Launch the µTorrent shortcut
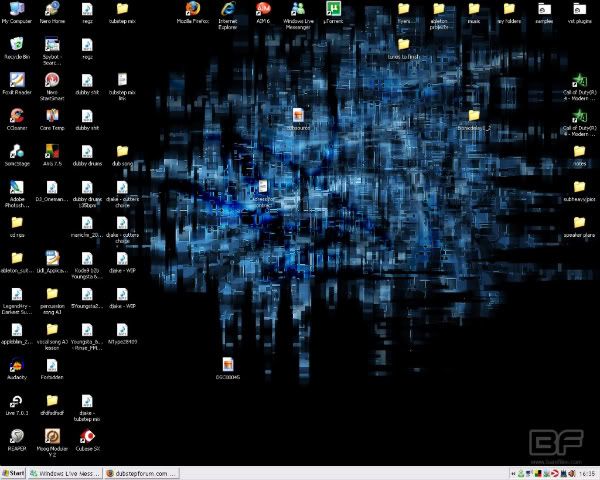This screenshot has height=480, width=600. click(x=333, y=13)
